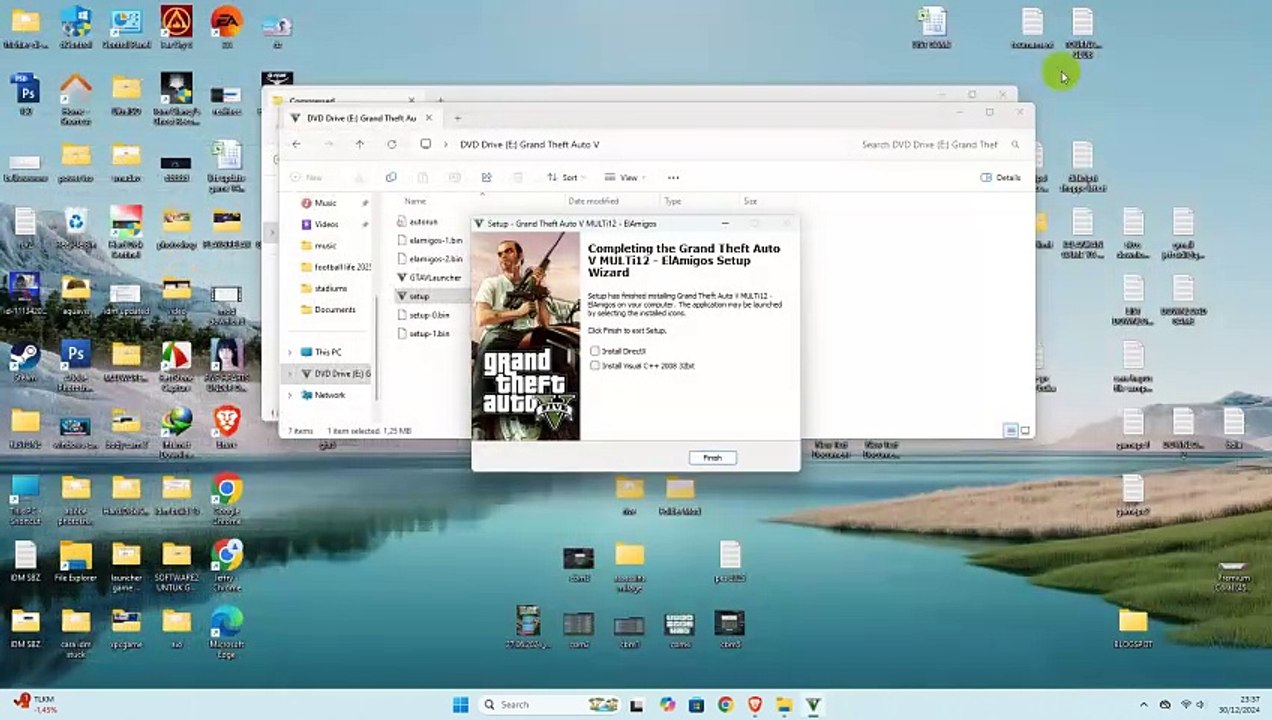Open the lowercase music folder in navigation pane

click(325, 245)
